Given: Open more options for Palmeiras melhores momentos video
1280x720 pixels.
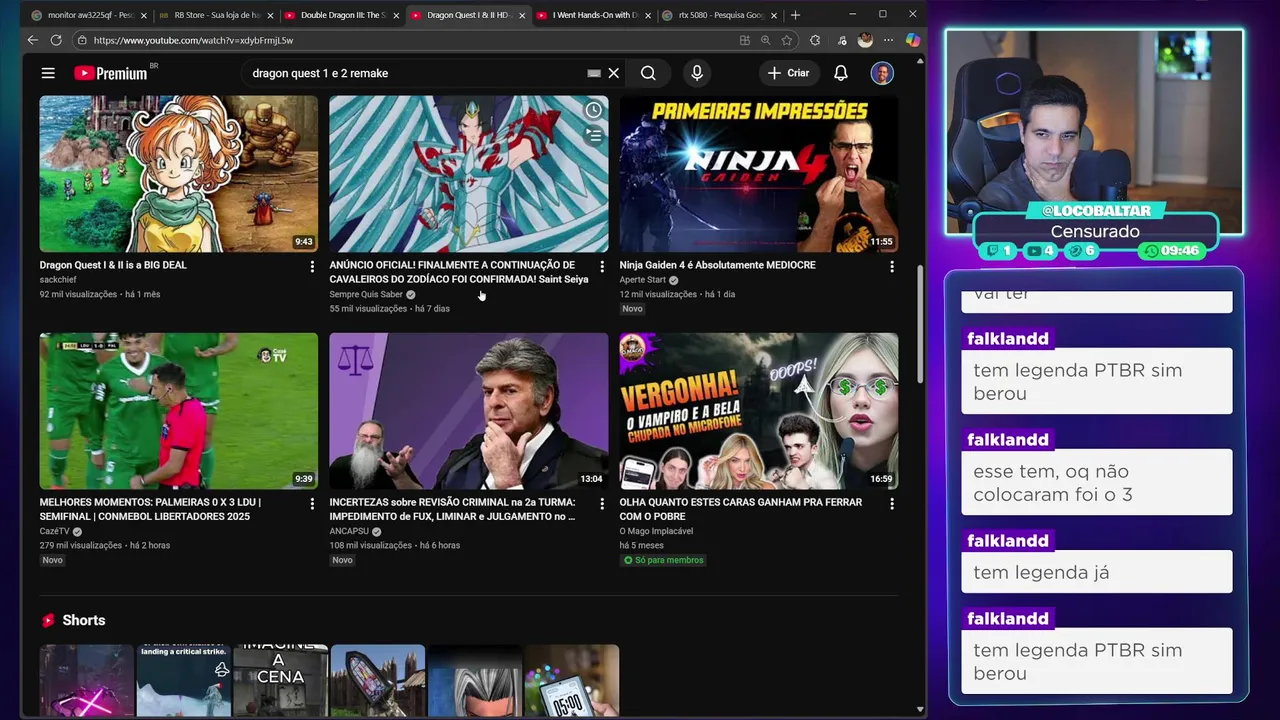Looking at the screenshot, I should click(312, 504).
